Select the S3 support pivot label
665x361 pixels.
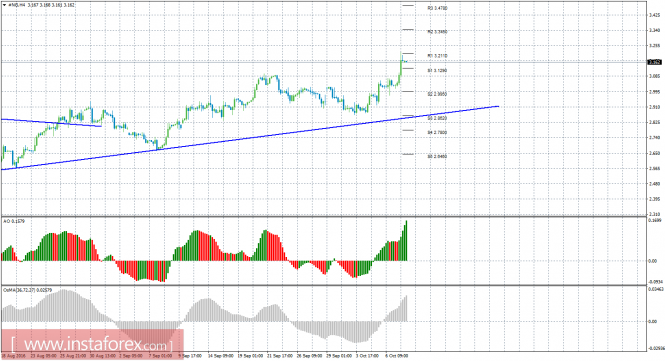[x=437, y=118]
